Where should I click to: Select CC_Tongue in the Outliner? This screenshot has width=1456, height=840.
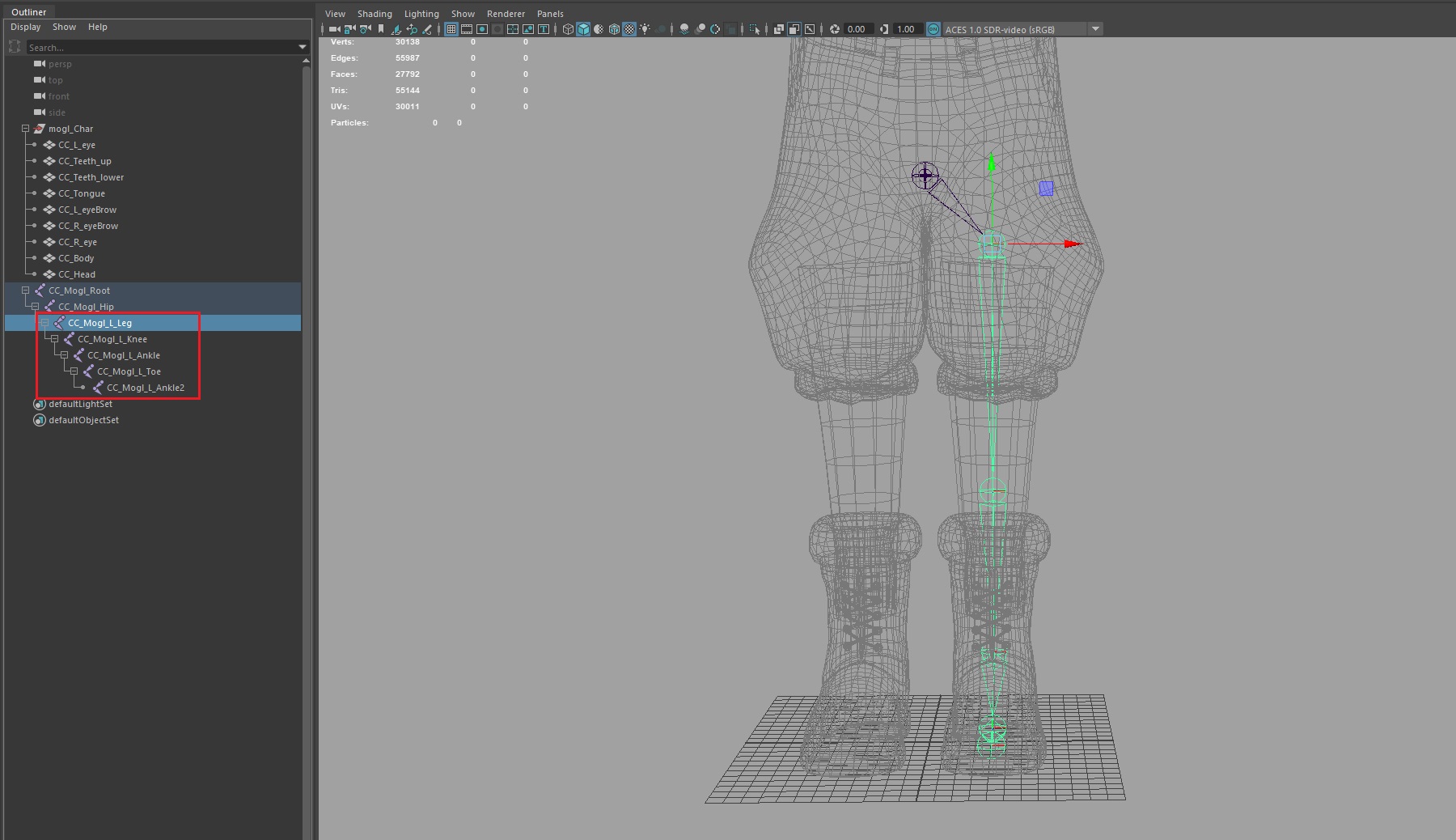pos(82,193)
